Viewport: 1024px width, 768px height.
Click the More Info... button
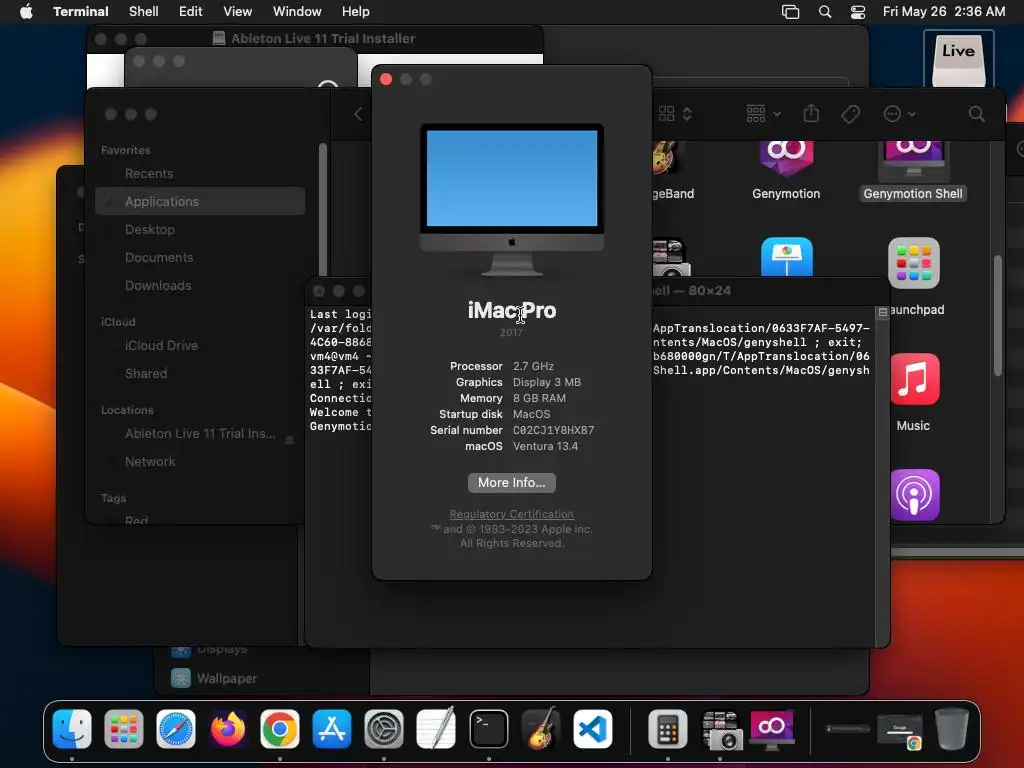[x=511, y=483]
